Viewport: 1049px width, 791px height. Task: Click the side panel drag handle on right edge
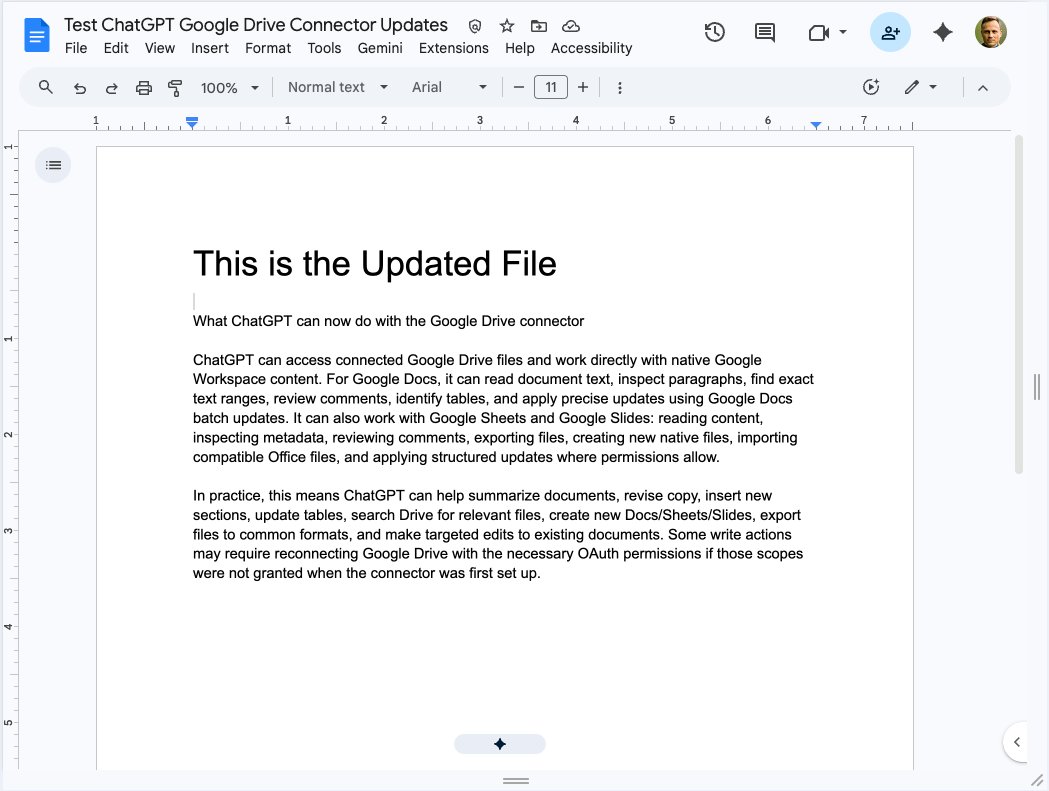(1037, 387)
